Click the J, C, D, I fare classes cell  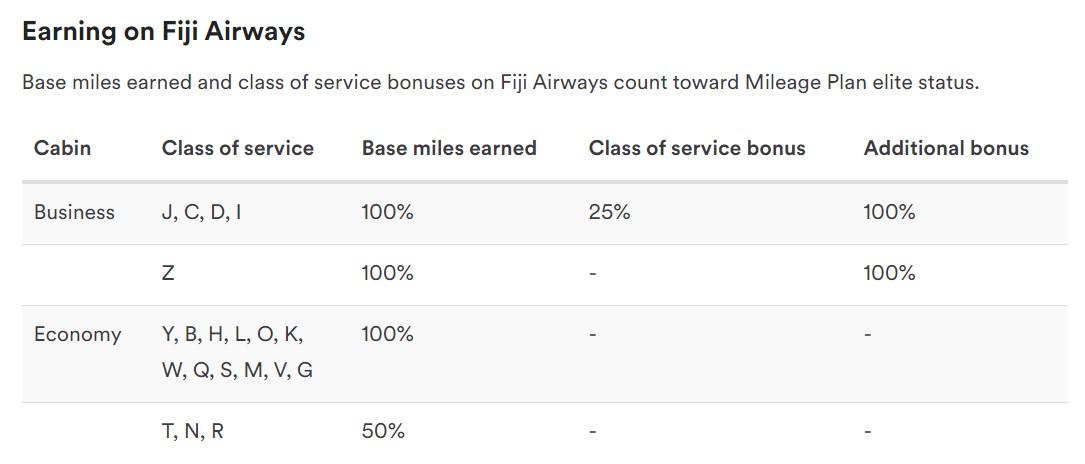click(x=201, y=212)
